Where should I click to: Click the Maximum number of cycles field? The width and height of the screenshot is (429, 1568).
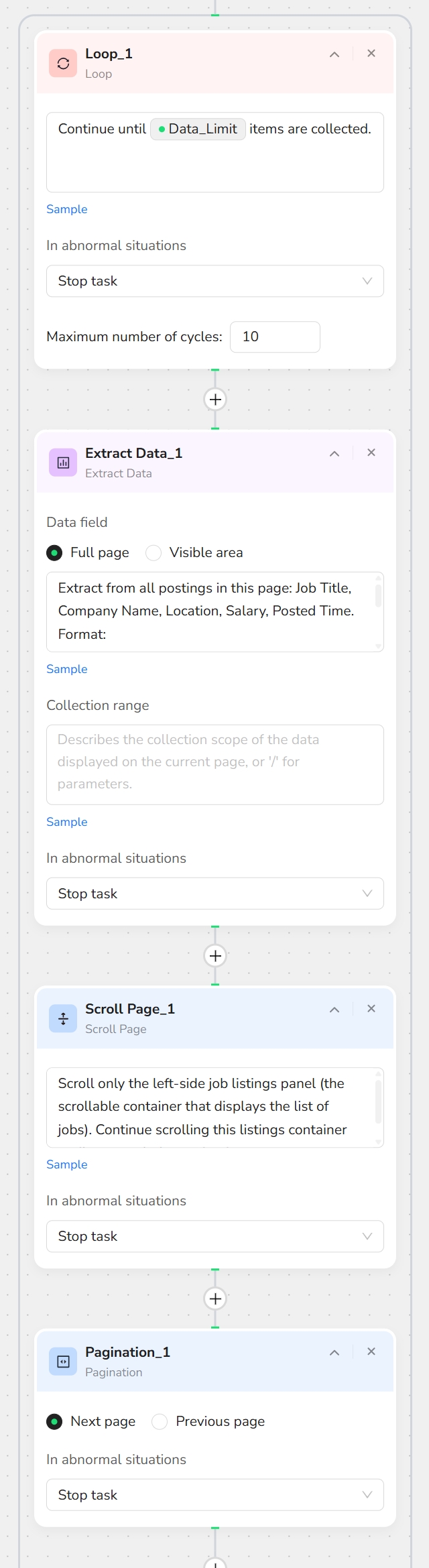point(275,337)
